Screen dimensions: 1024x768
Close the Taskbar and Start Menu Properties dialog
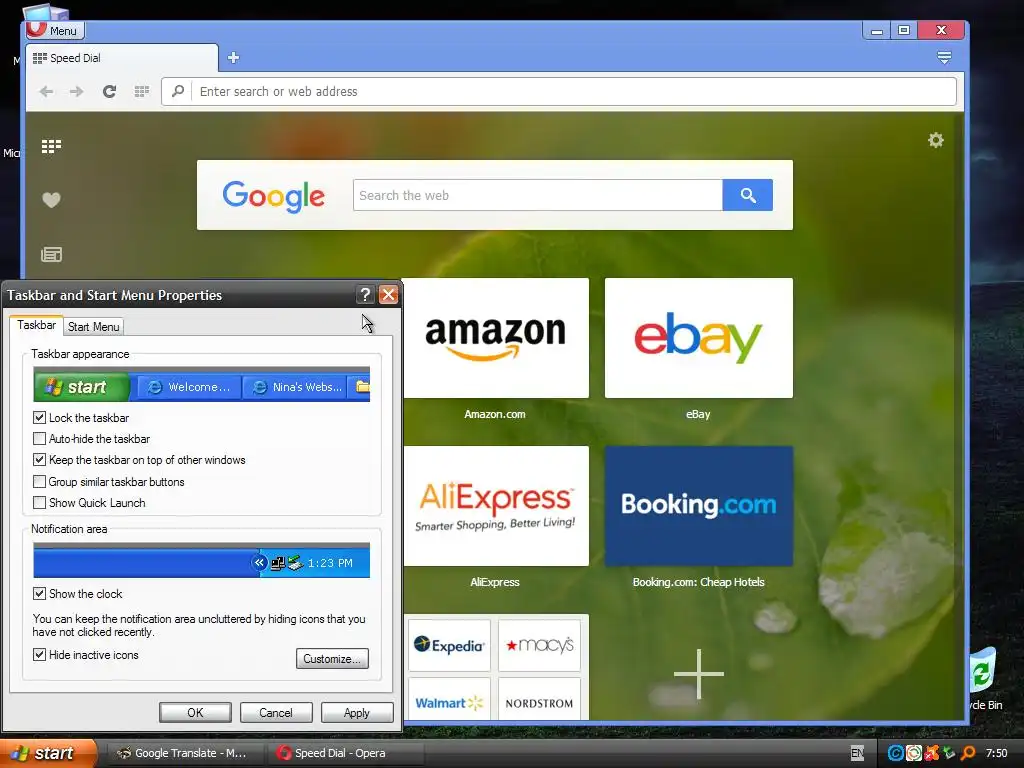(x=389, y=295)
